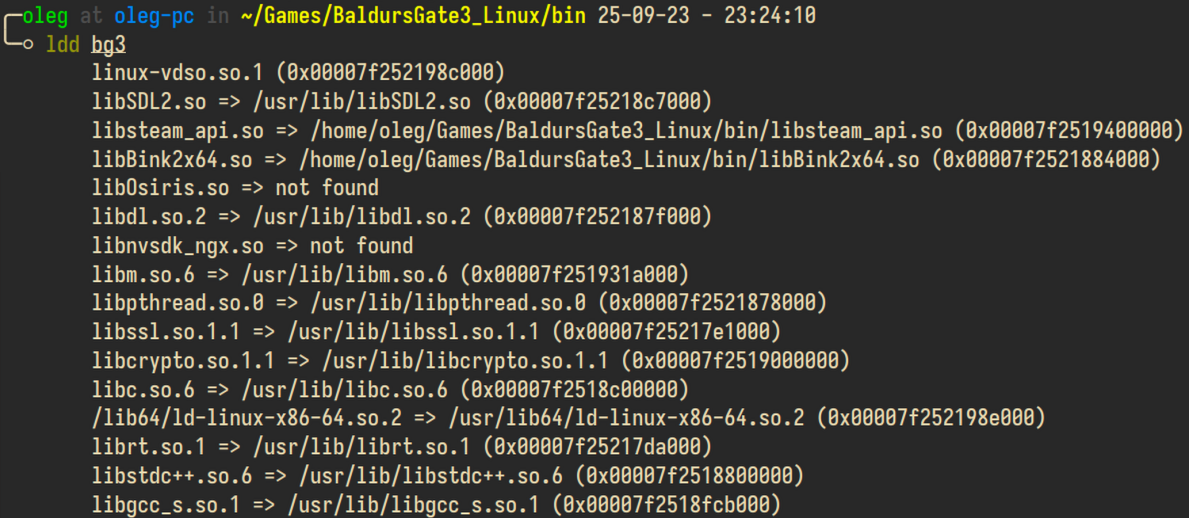This screenshot has height=518, width=1189.
Task: Click the libc.so.6 line
Action: coord(391,391)
